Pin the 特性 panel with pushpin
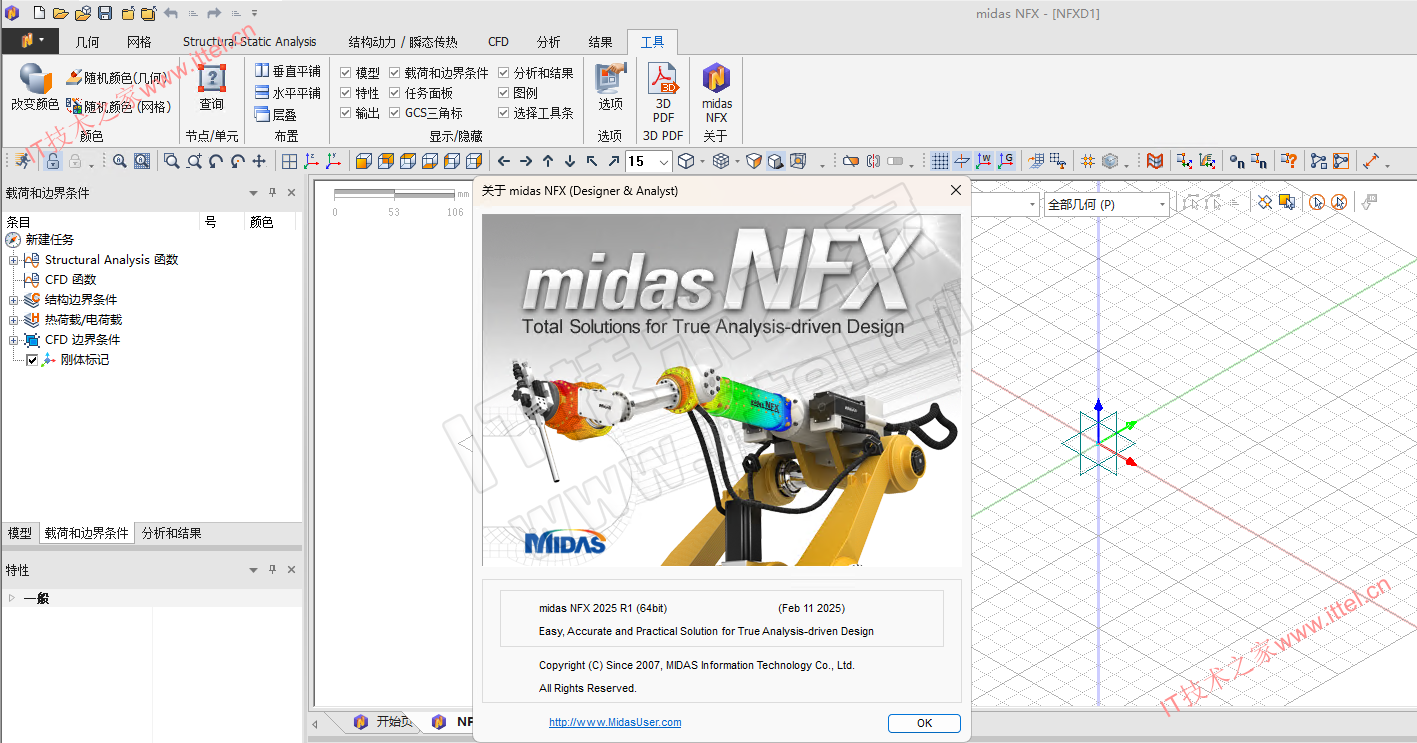Screen dimensions: 1417x743 coord(272,570)
